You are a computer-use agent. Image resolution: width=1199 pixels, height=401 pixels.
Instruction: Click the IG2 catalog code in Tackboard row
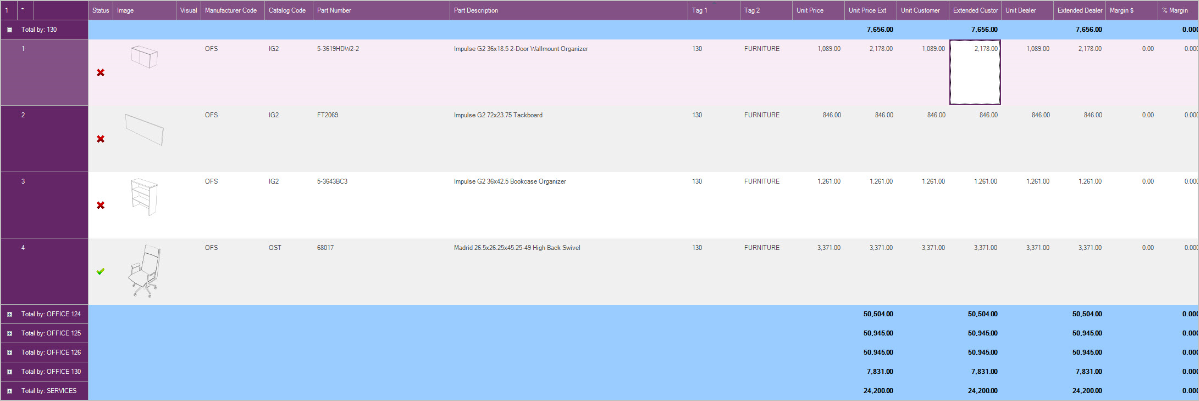coord(274,115)
